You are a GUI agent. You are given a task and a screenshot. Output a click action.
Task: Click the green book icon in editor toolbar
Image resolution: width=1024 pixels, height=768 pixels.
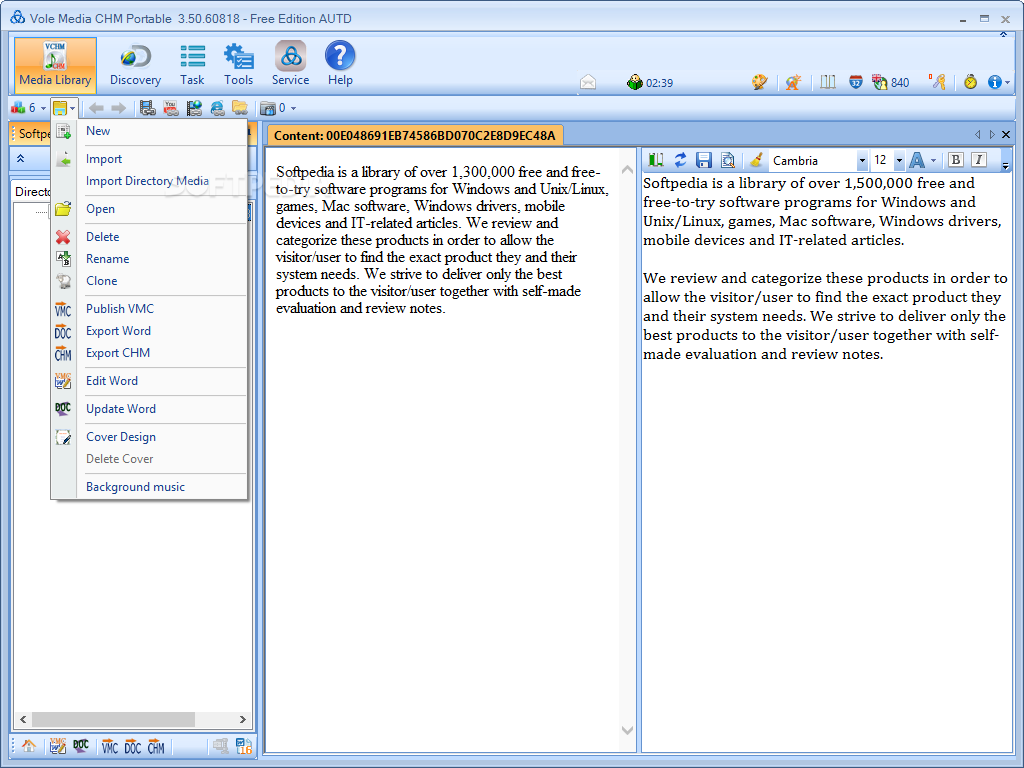point(656,160)
